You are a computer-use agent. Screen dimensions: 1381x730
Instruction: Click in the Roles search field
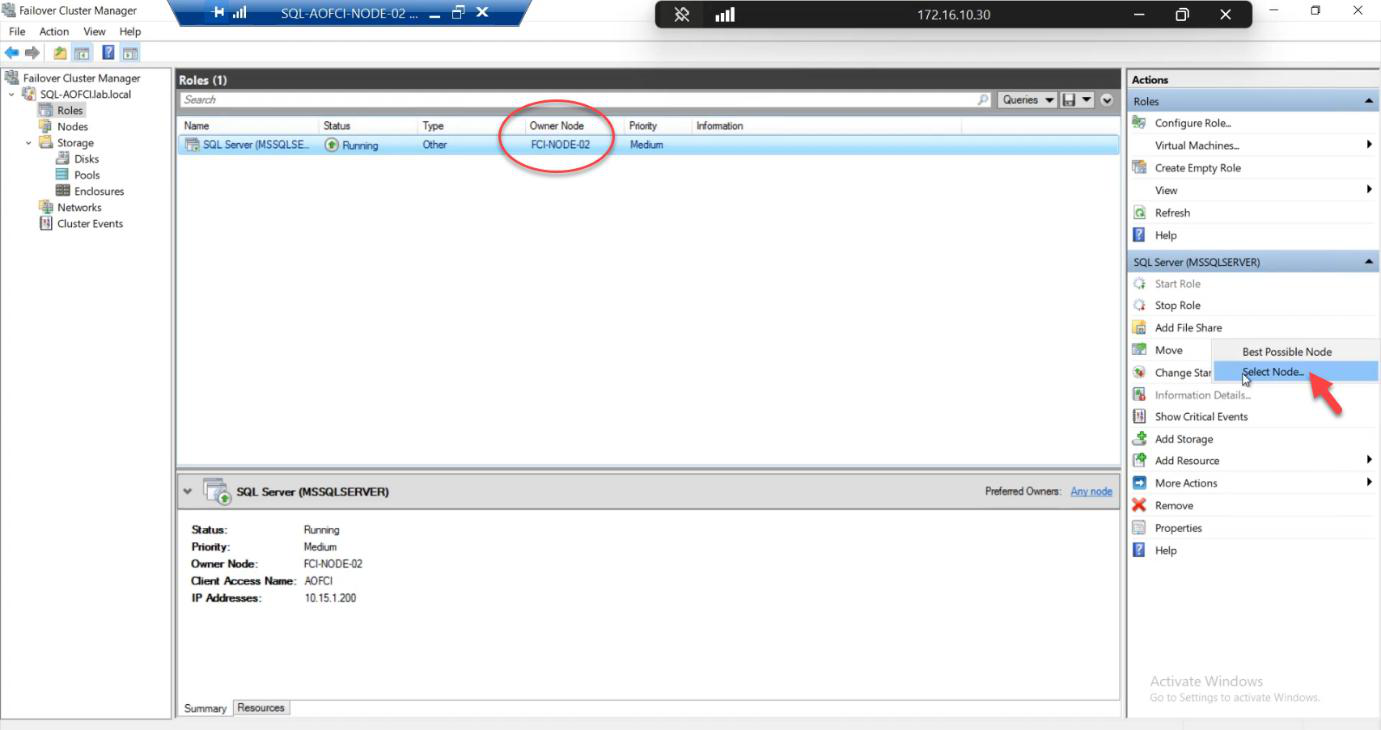[x=578, y=100]
